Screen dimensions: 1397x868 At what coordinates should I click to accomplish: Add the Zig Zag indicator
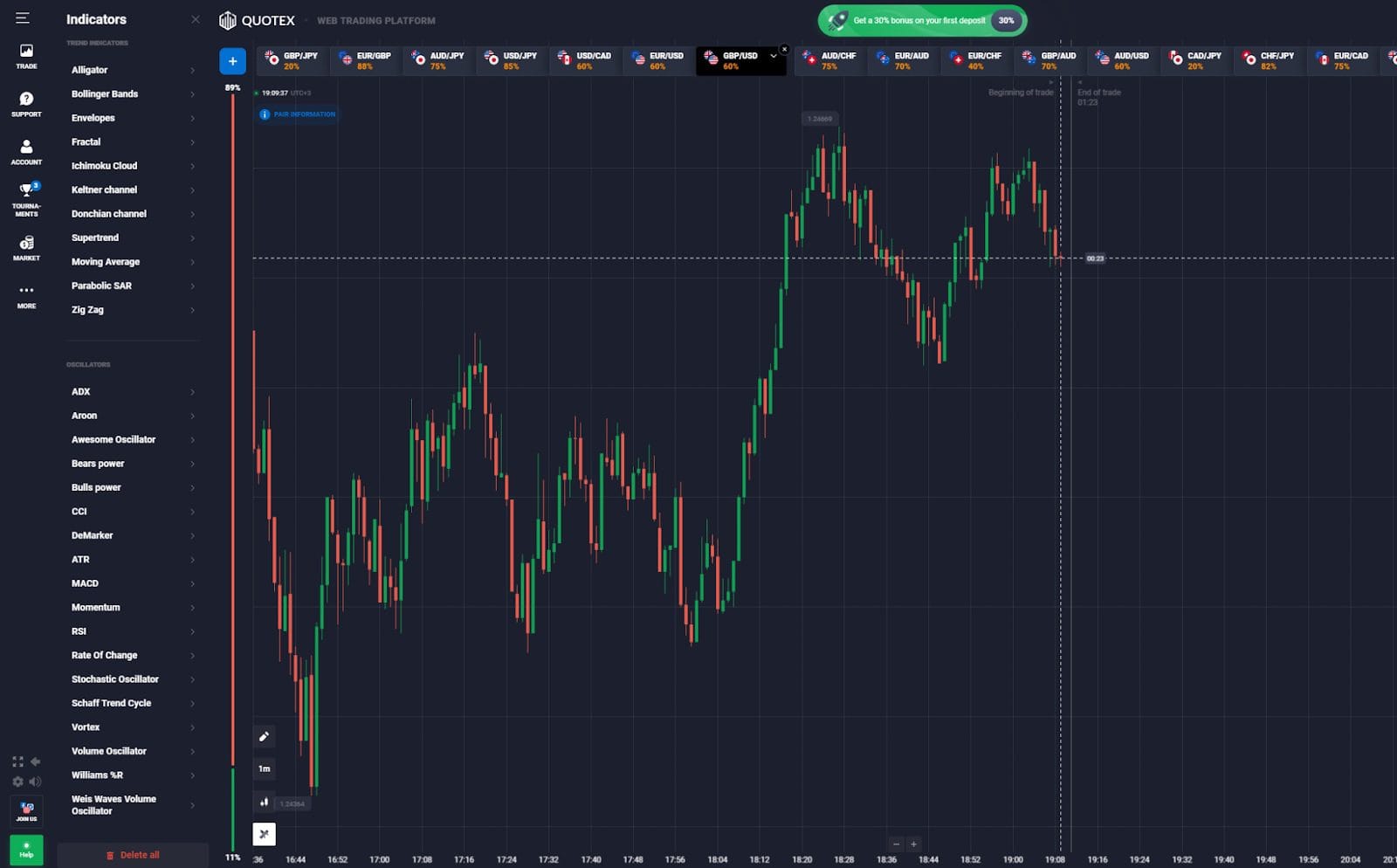click(133, 310)
